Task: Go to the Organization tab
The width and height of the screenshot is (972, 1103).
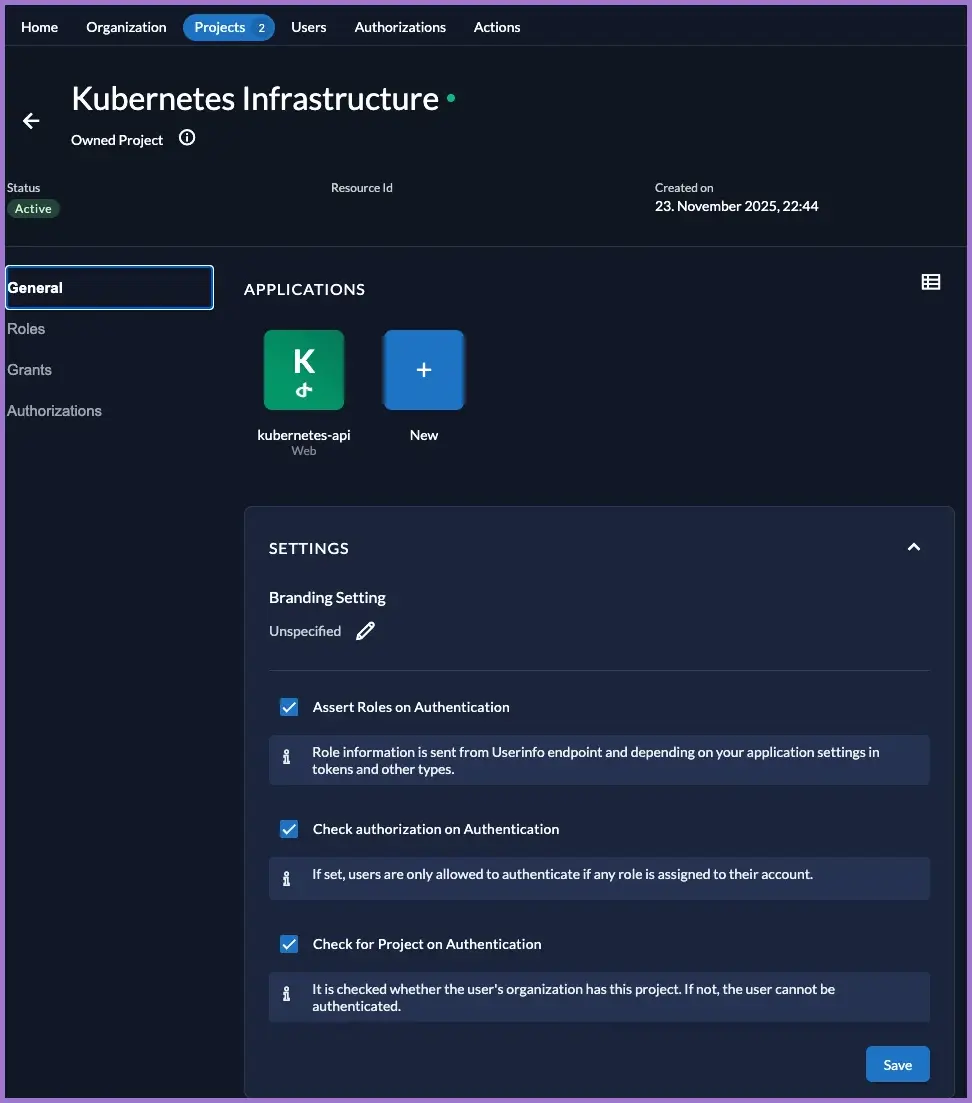Action: pyautogui.click(x=126, y=27)
